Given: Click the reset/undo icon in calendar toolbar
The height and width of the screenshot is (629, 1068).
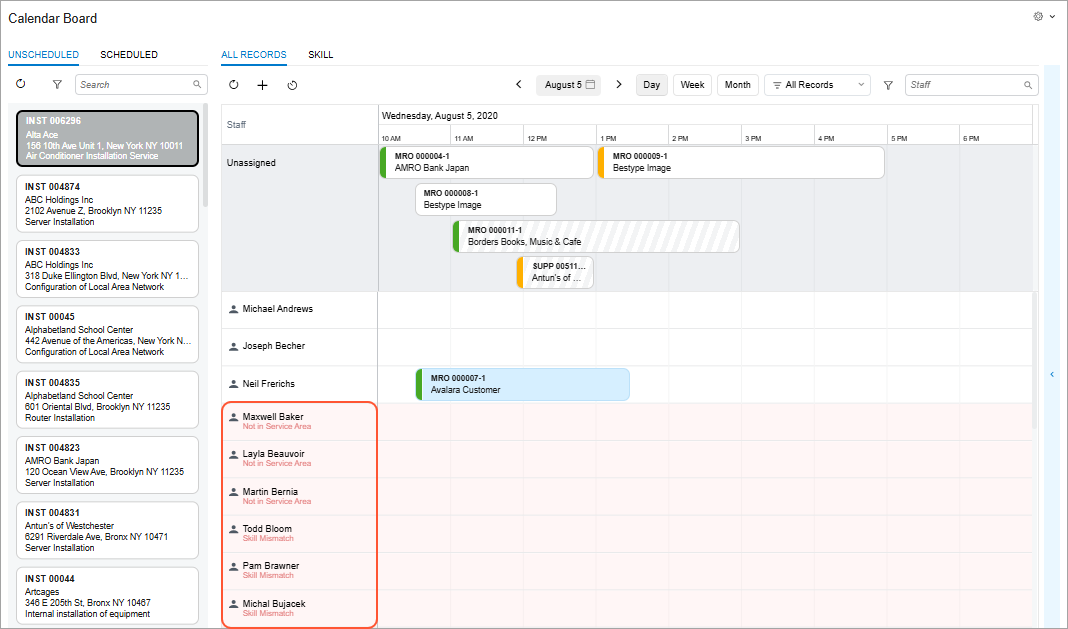Looking at the screenshot, I should [292, 85].
